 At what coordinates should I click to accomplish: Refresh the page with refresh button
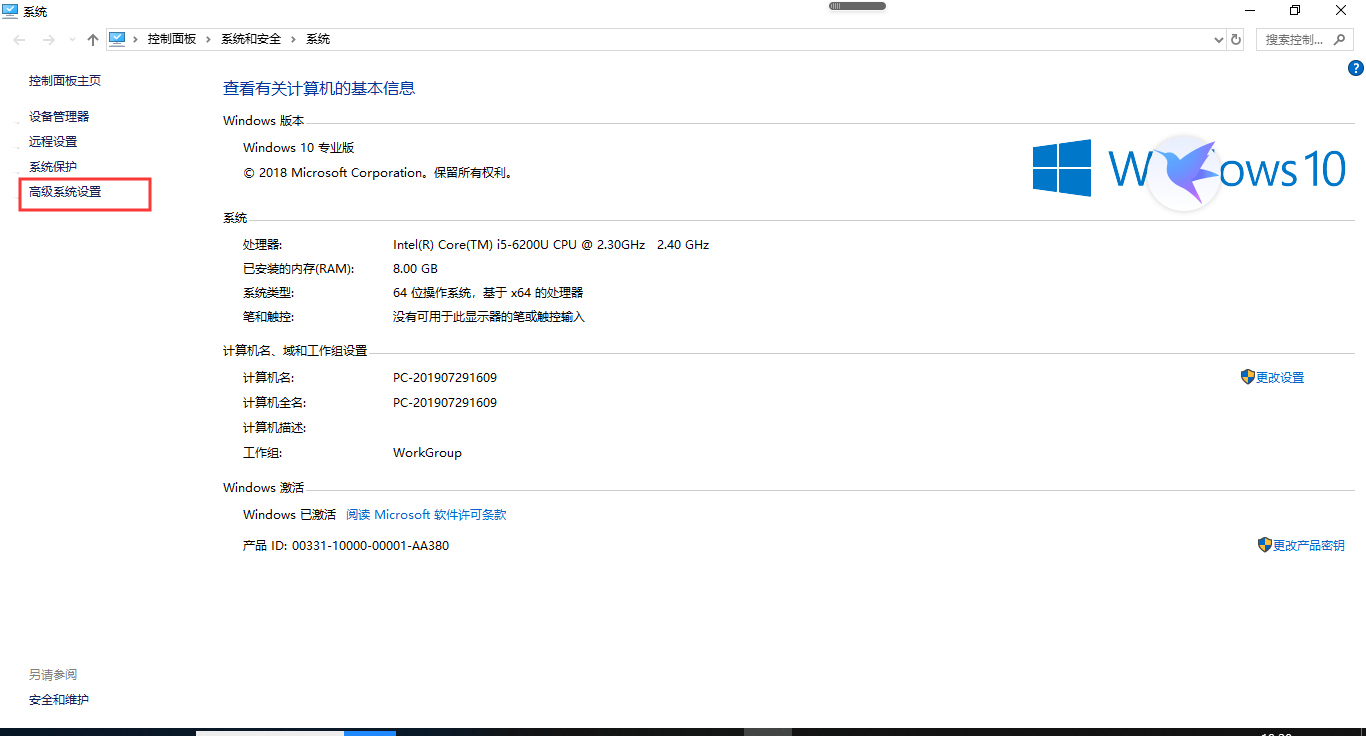pyautogui.click(x=1236, y=40)
